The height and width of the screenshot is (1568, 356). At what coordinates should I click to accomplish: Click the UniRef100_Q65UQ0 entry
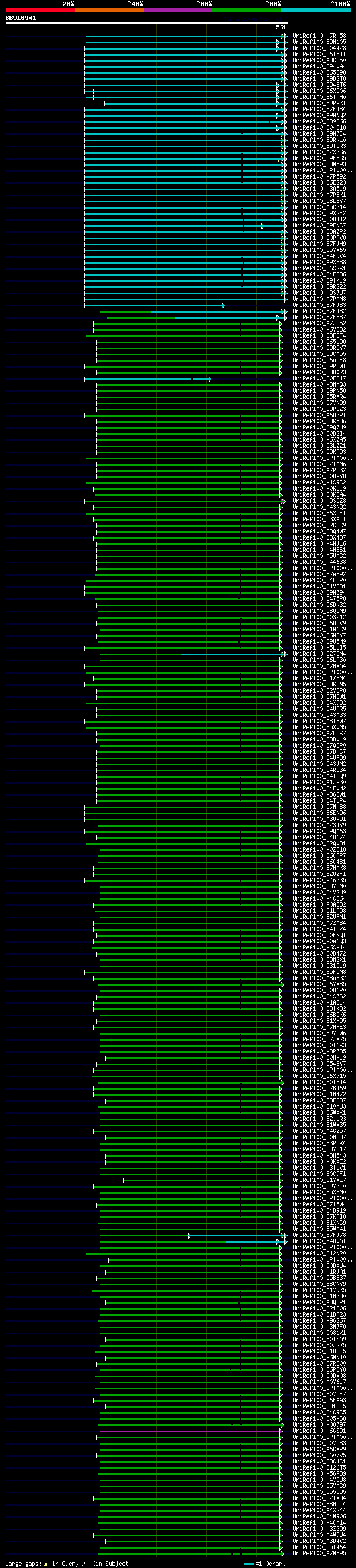coord(319,342)
